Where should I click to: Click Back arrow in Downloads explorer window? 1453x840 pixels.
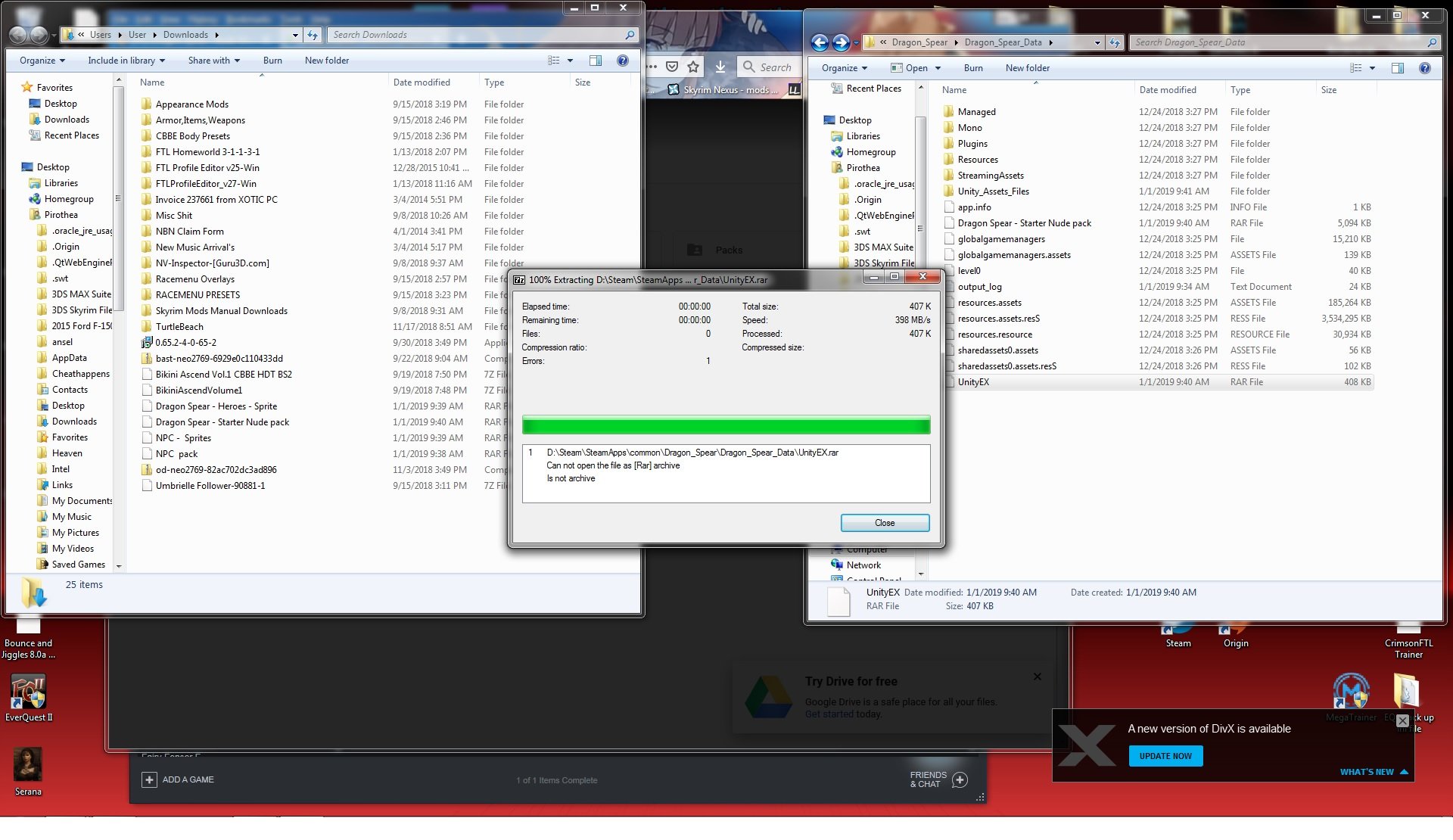click(x=18, y=35)
